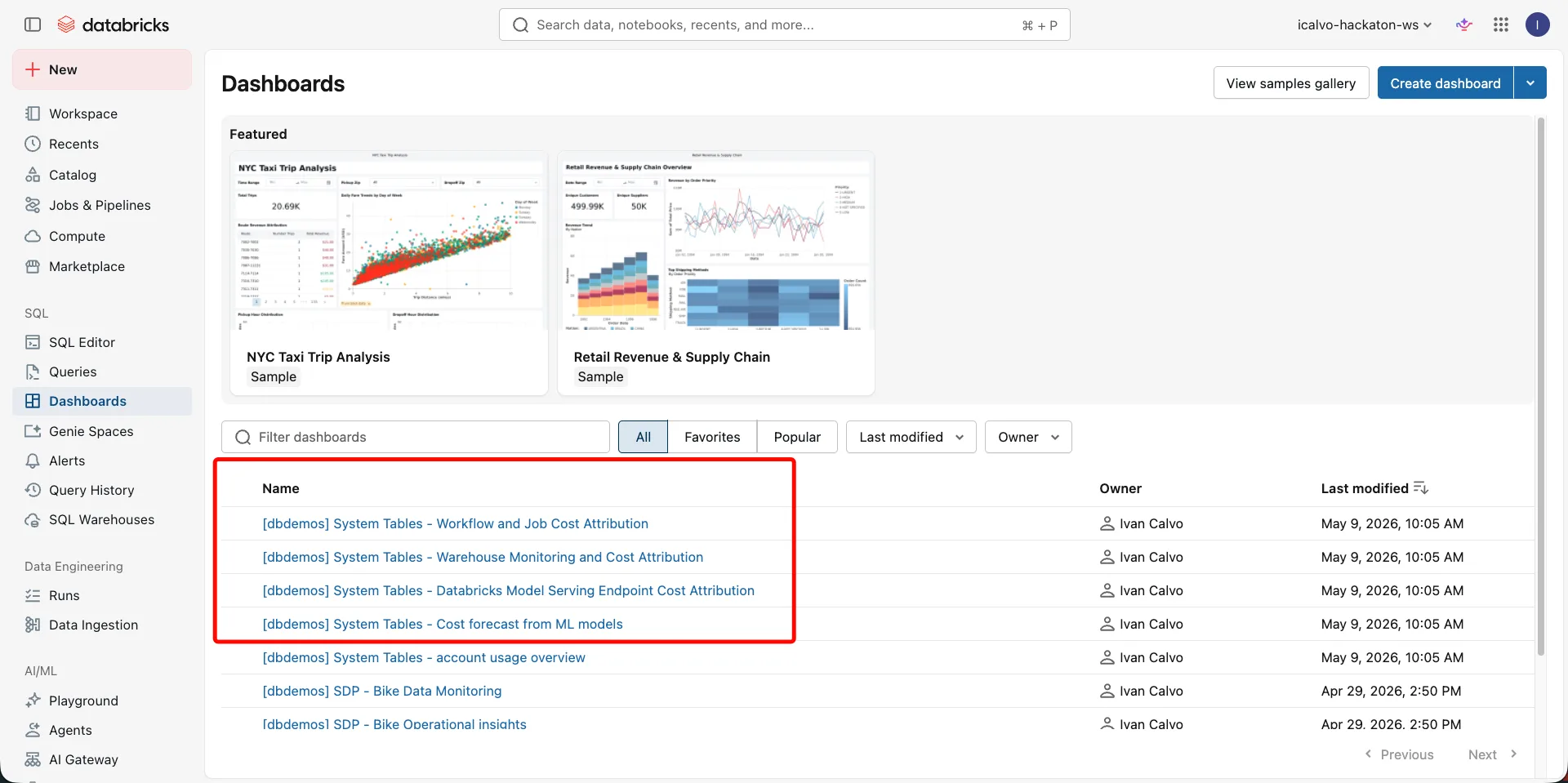The width and height of the screenshot is (1568, 783).
Task: Click the New button
Action: click(102, 69)
